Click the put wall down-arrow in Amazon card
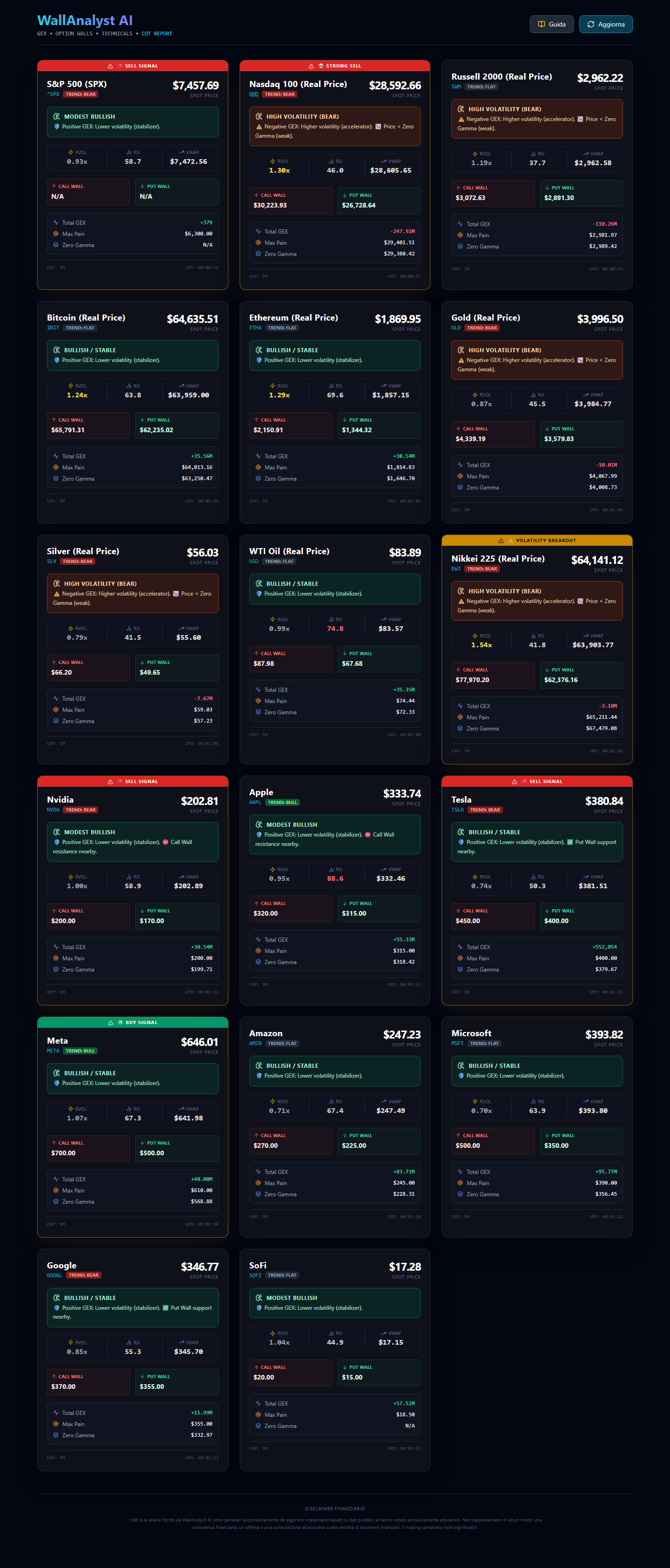The image size is (670, 1568). click(344, 1135)
